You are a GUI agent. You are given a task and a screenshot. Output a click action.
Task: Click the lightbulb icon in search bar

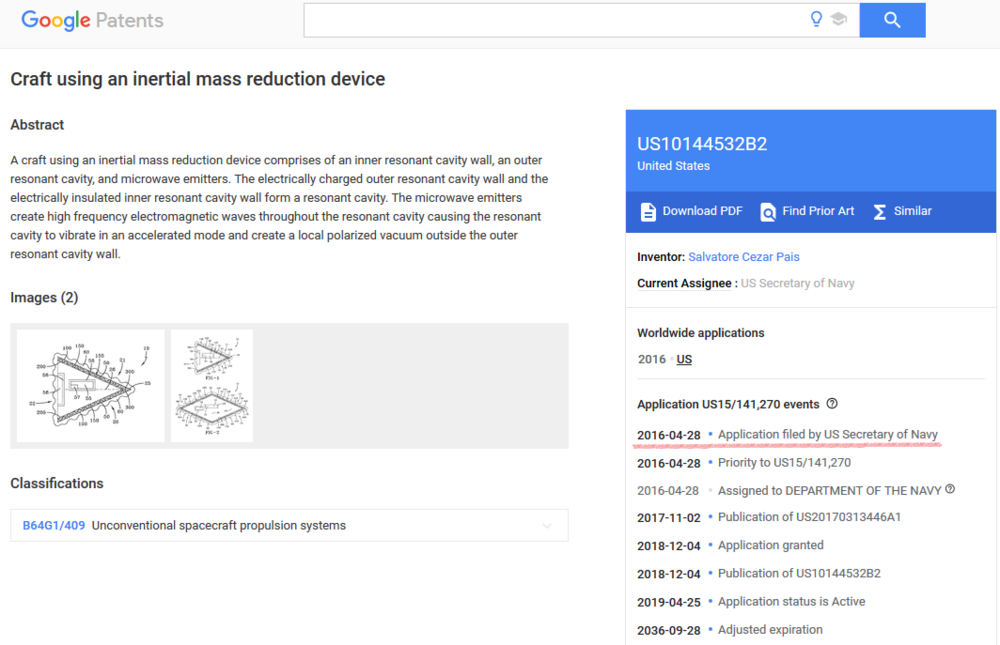[x=816, y=19]
